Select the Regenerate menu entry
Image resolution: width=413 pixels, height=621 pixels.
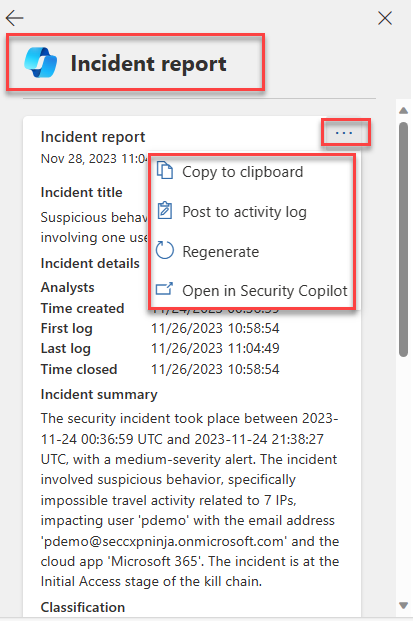point(221,252)
